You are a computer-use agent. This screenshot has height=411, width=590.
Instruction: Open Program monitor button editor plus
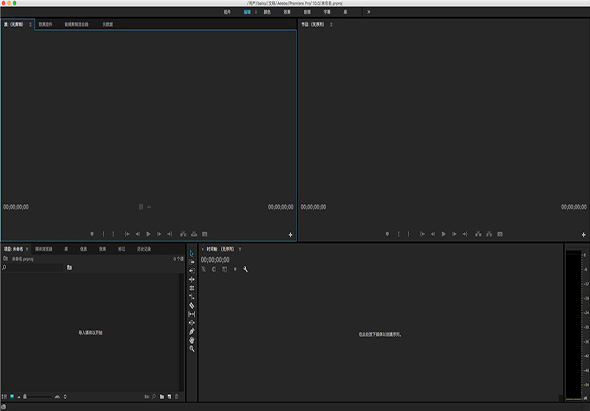pos(584,234)
